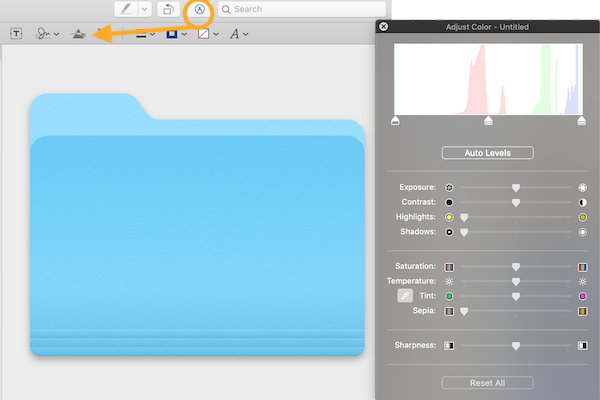Click the low Sharpness icon
The width and height of the screenshot is (600, 400).
449,346
